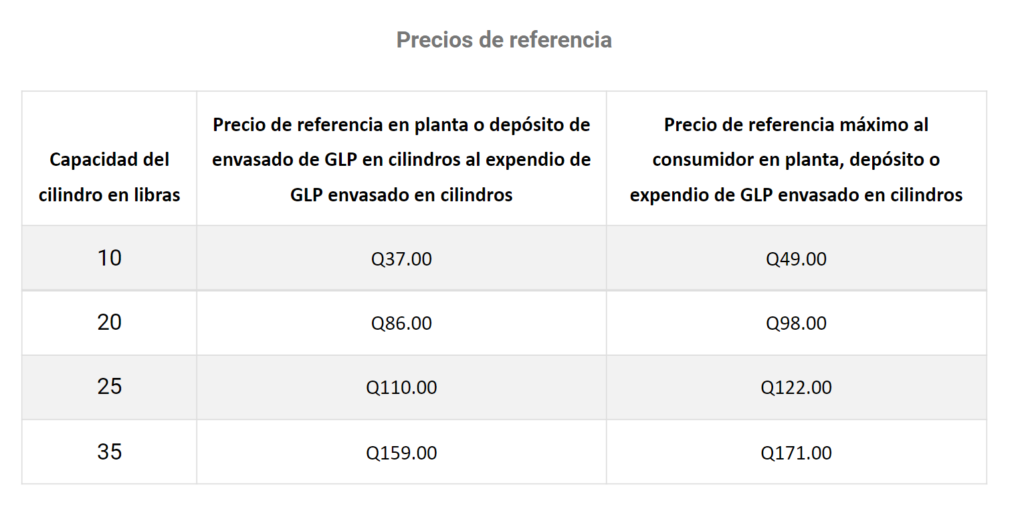Click the 35 pound capacity cell
The height and width of the screenshot is (511, 1024).
tap(109, 452)
